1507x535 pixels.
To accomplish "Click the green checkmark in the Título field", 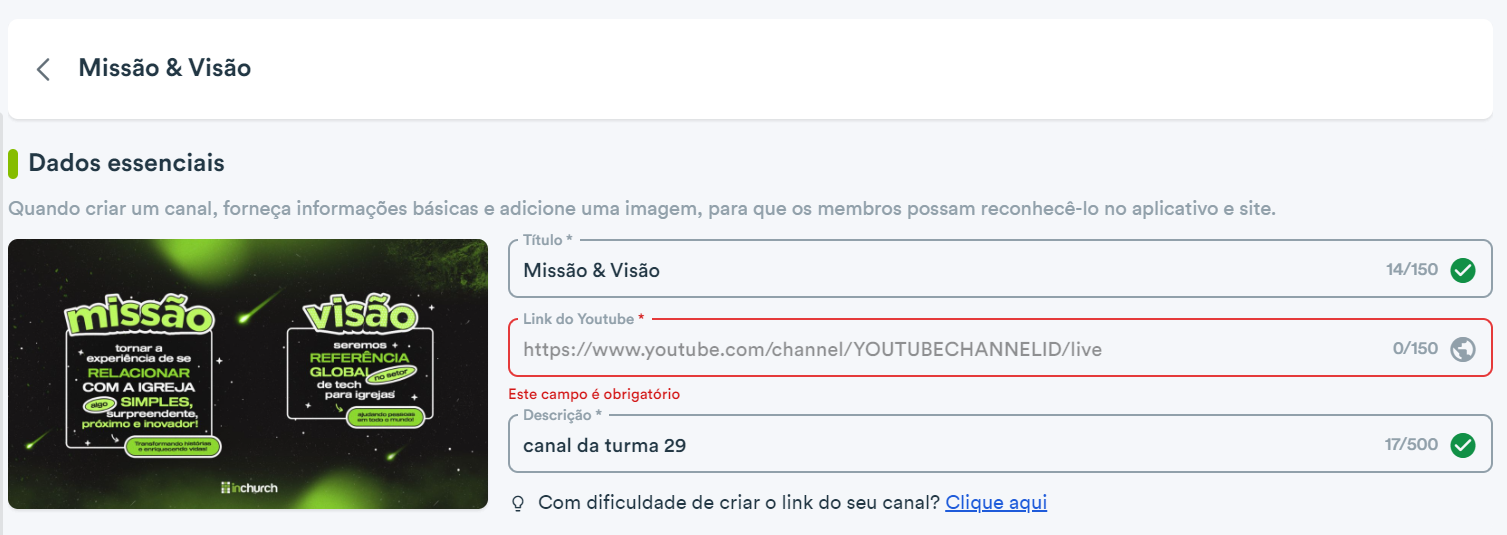I will point(1463,270).
